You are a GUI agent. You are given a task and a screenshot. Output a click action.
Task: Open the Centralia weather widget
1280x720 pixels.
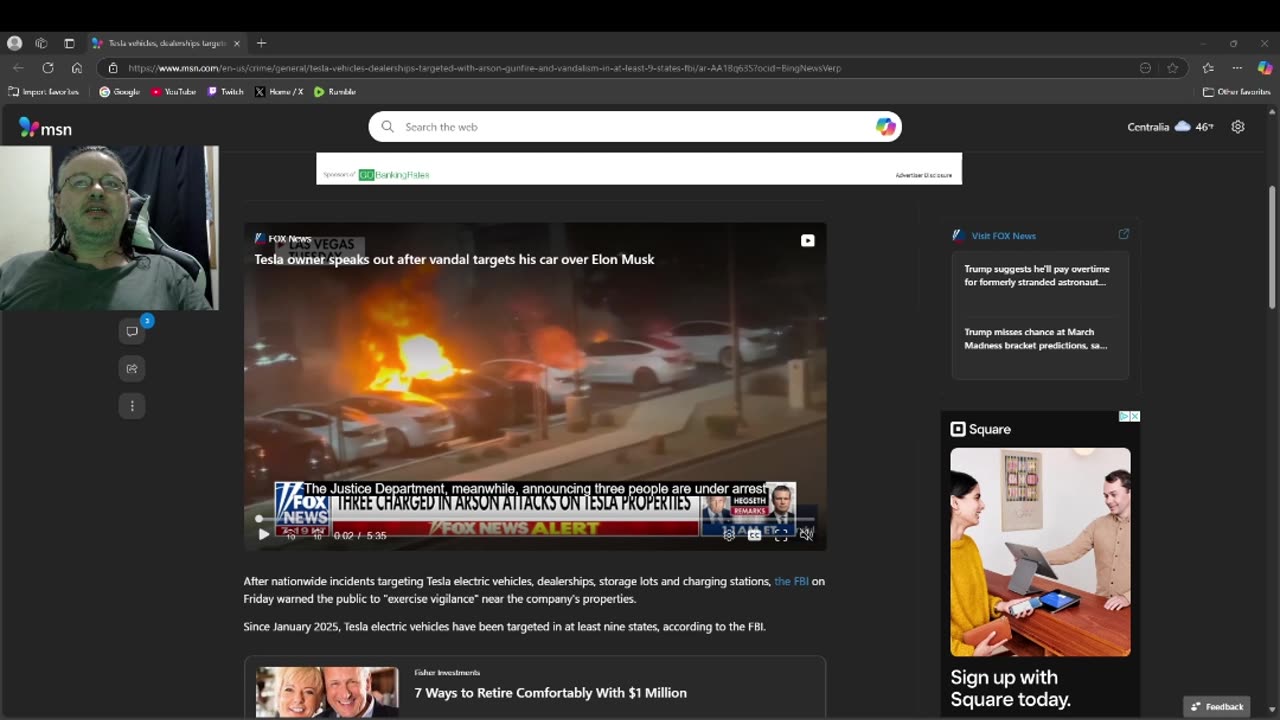(1170, 127)
